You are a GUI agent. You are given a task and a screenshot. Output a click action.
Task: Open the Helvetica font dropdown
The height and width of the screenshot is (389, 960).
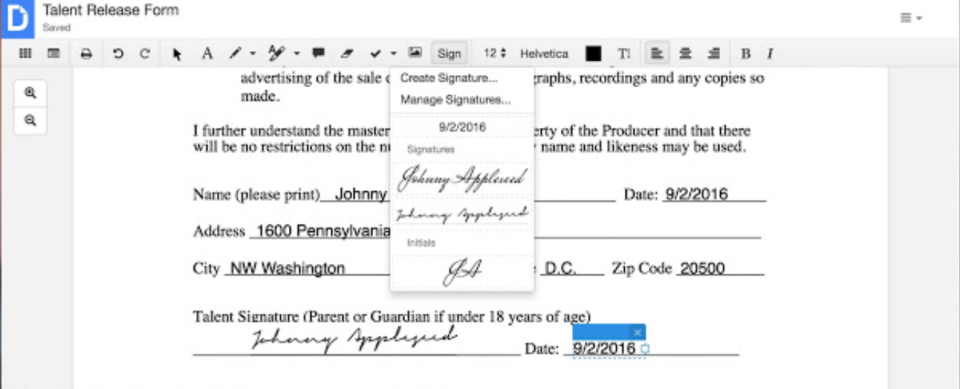click(544, 53)
